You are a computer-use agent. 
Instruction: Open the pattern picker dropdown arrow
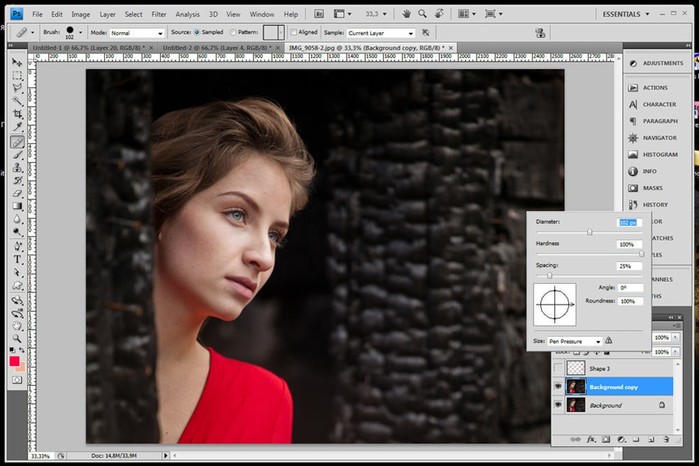281,33
